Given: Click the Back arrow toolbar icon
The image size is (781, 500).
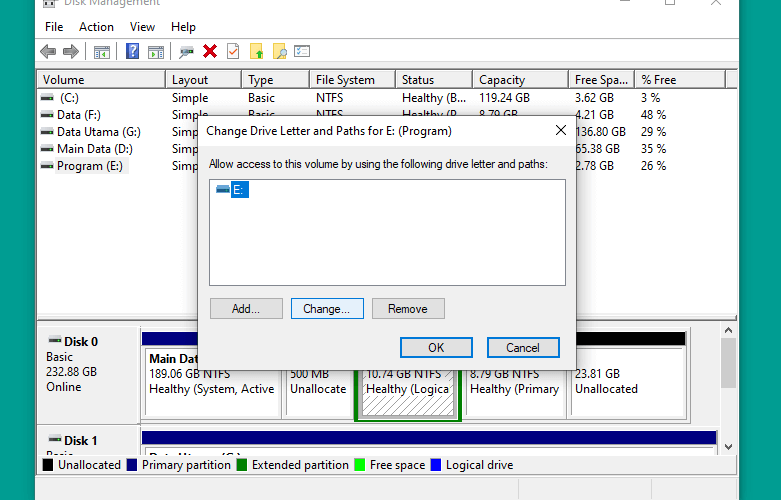Looking at the screenshot, I should (x=48, y=51).
